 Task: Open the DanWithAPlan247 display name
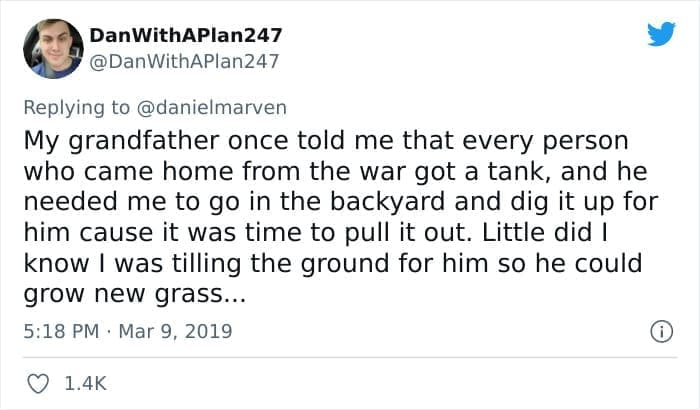[x=186, y=35]
